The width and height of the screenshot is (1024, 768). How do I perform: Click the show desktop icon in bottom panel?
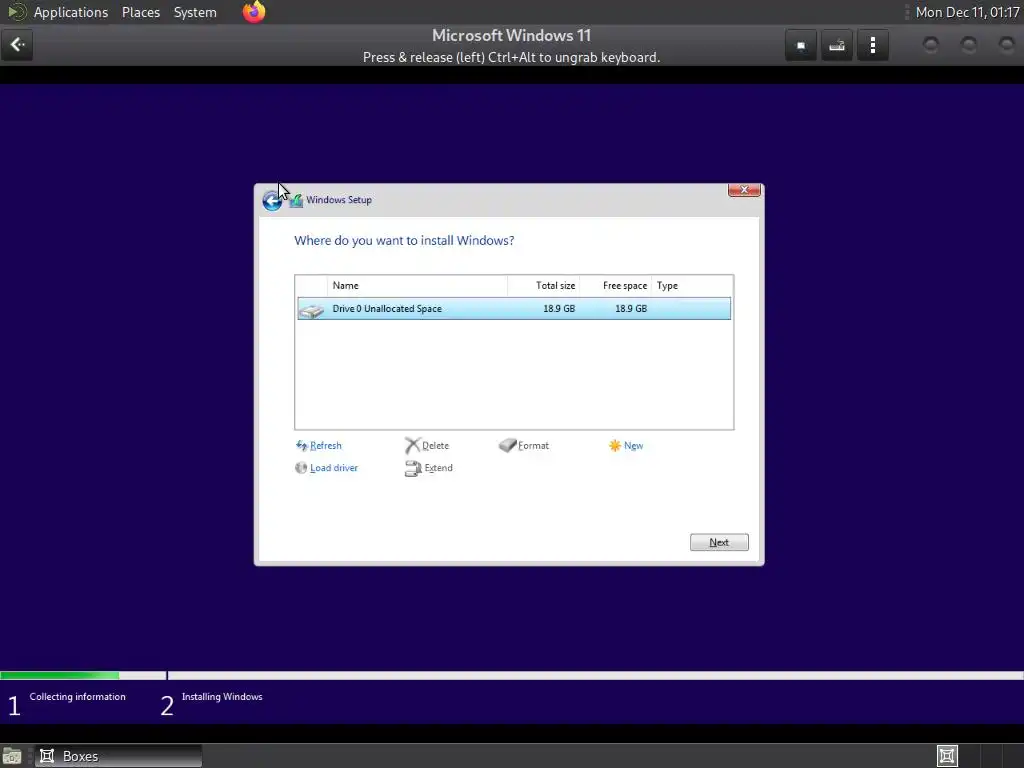coord(12,756)
